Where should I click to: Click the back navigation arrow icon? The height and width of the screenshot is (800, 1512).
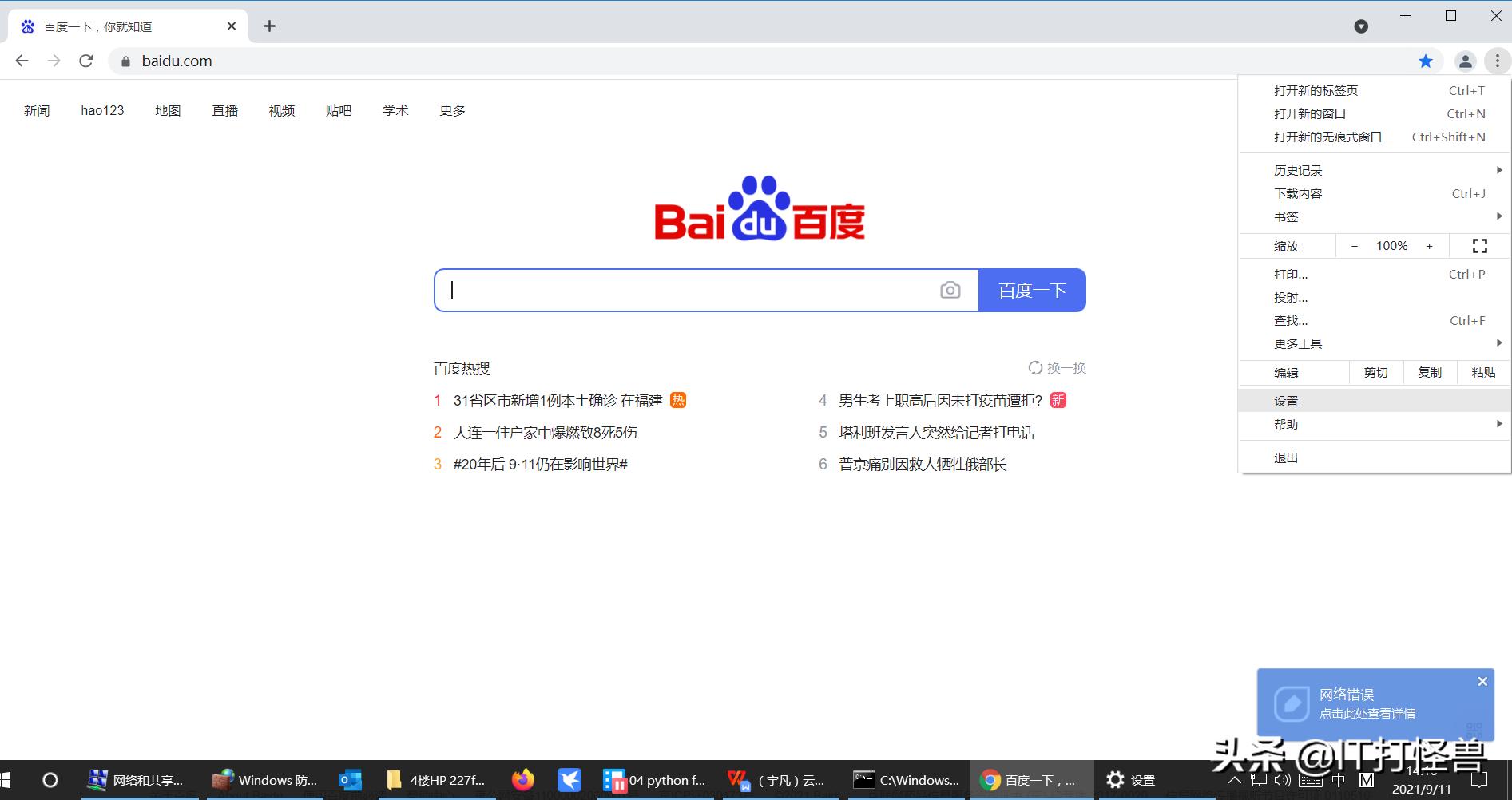tap(22, 61)
